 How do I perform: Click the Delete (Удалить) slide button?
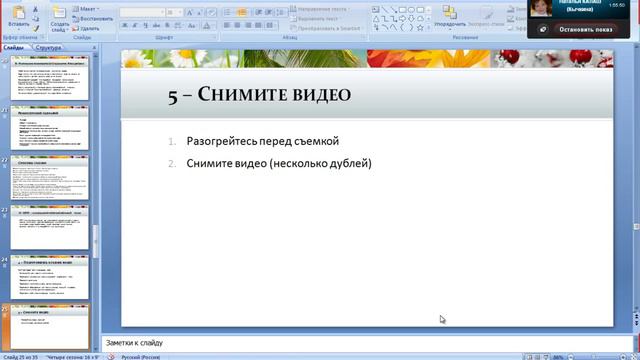pos(86,29)
